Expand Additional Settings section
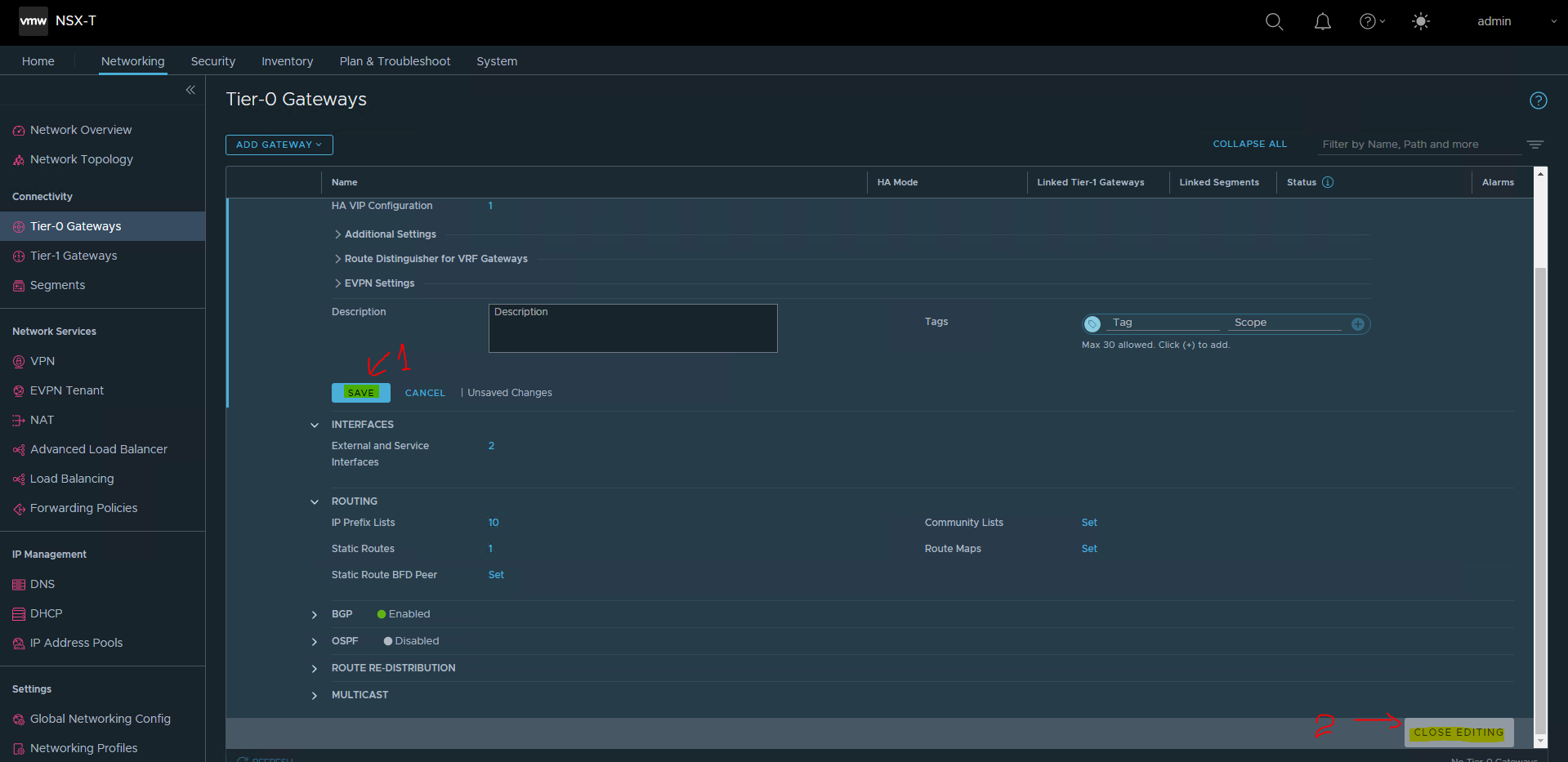The image size is (1568, 762). pyautogui.click(x=337, y=234)
